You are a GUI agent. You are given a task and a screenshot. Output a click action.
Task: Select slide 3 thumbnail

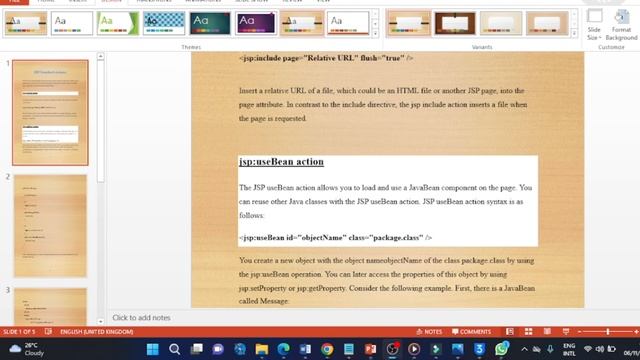[x=50, y=306]
